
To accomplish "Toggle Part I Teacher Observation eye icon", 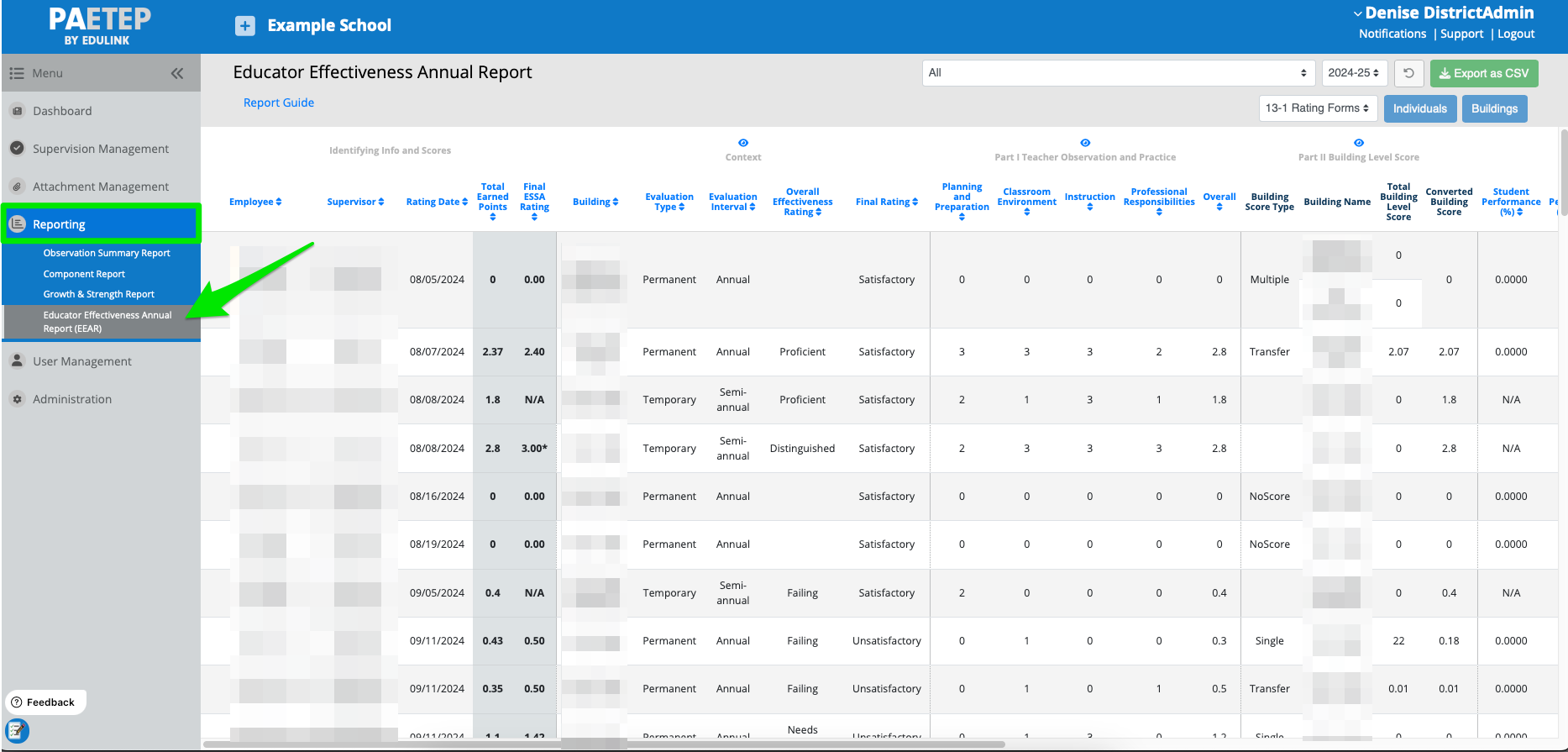I will (x=1085, y=143).
